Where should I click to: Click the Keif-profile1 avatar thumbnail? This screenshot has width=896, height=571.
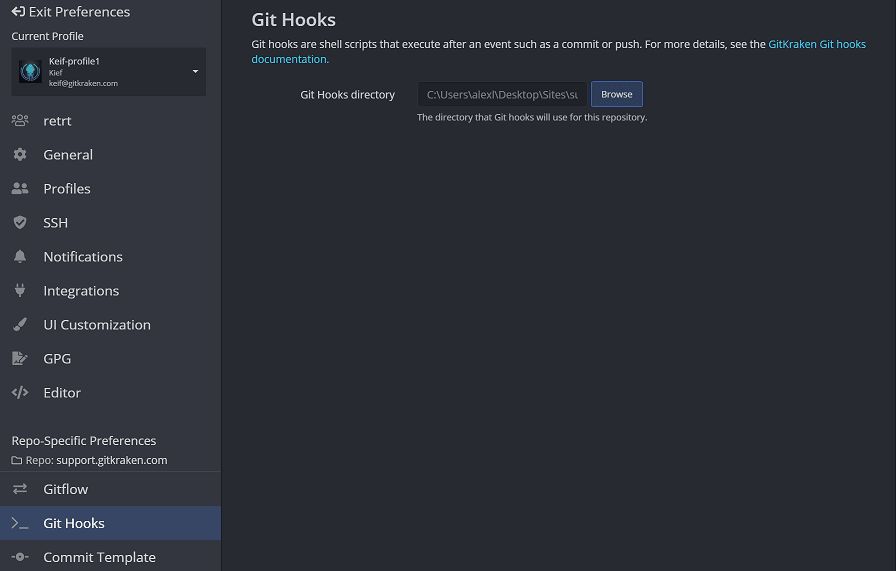coord(30,72)
